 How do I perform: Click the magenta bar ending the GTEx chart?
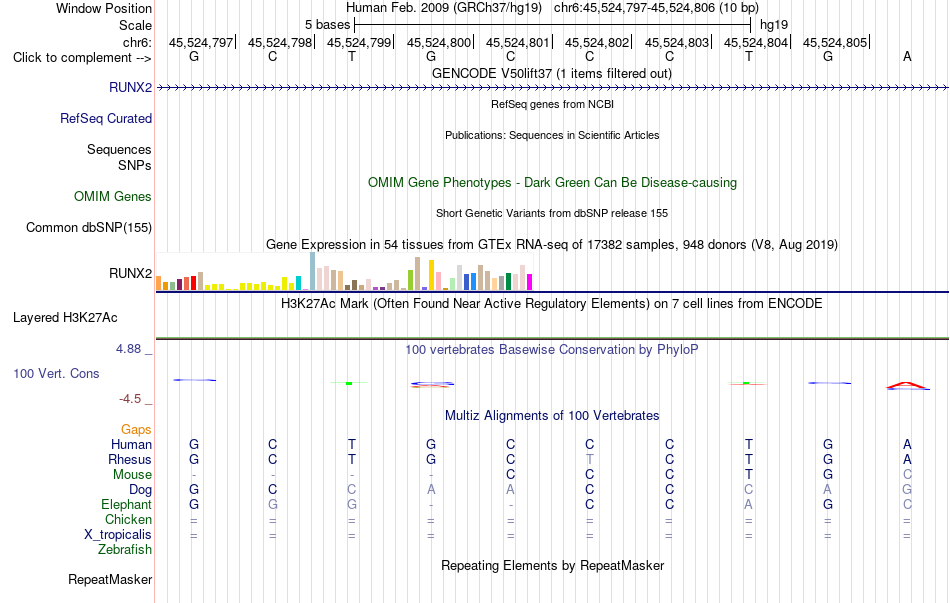[530, 282]
